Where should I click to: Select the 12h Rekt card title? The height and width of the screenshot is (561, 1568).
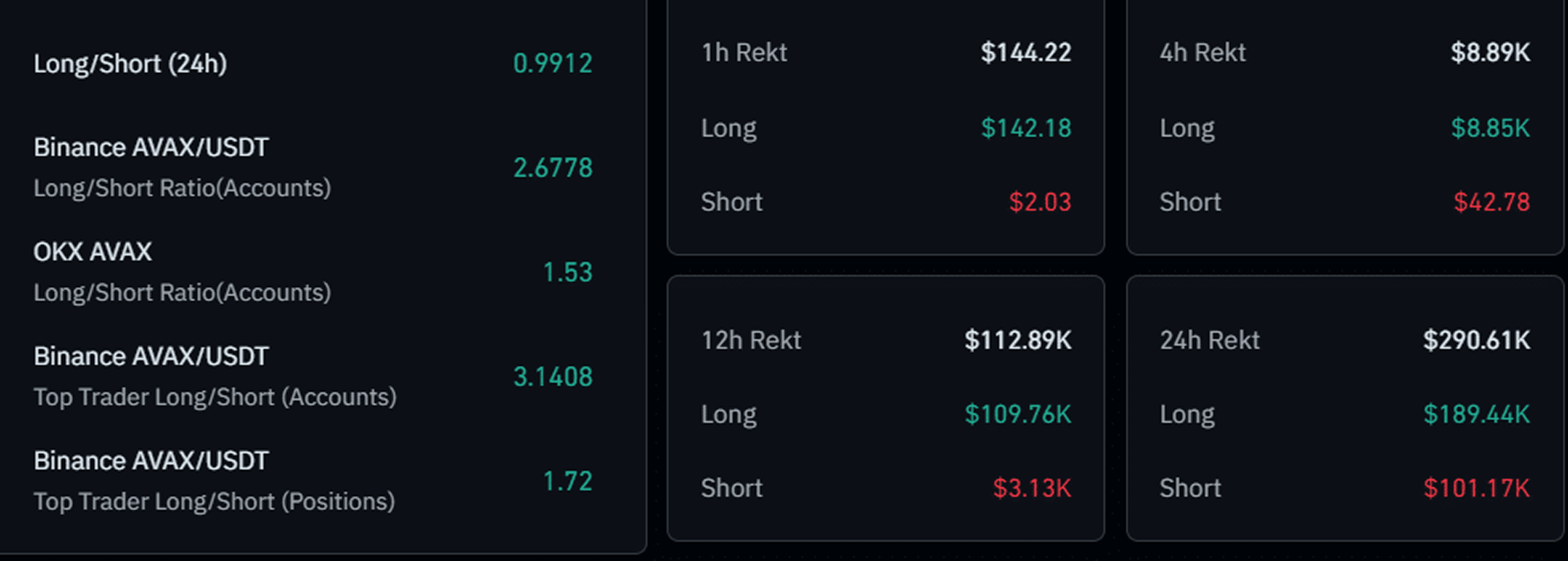[x=751, y=340]
